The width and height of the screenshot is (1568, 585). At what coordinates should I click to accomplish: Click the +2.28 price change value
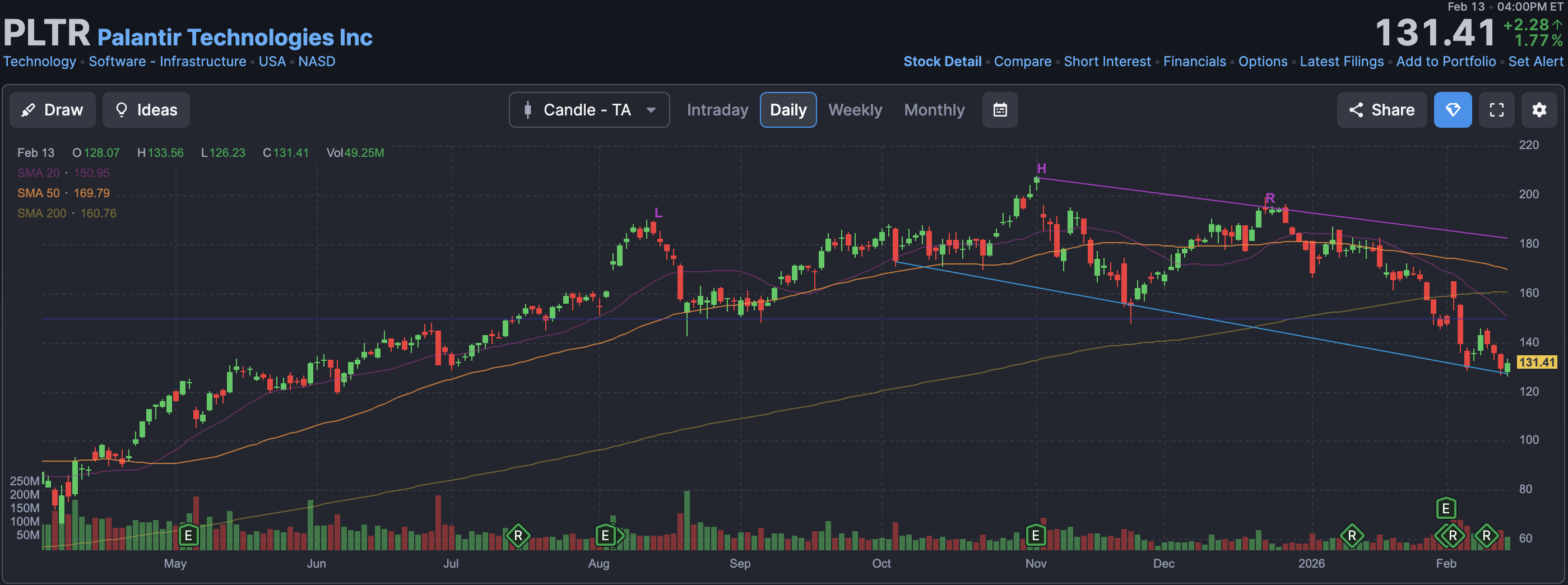(x=1526, y=25)
